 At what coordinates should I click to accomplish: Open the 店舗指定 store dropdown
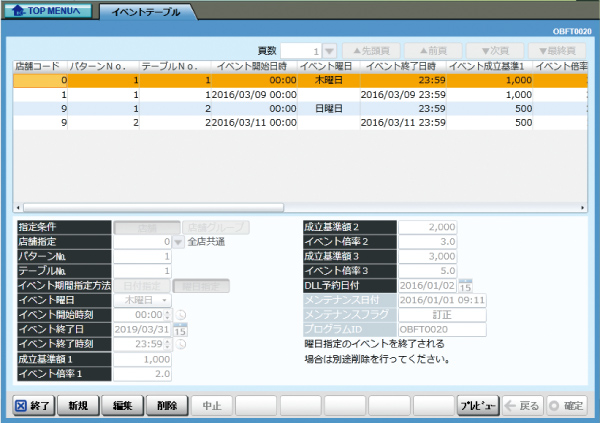pos(178,241)
